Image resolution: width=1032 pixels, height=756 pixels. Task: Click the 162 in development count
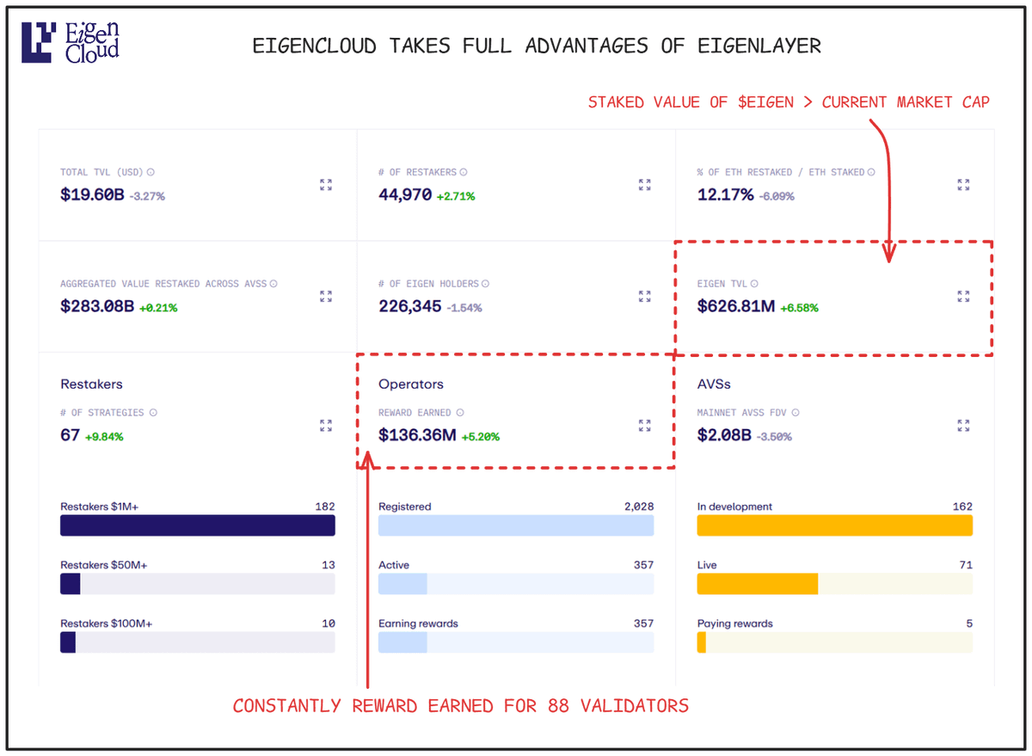(x=962, y=507)
